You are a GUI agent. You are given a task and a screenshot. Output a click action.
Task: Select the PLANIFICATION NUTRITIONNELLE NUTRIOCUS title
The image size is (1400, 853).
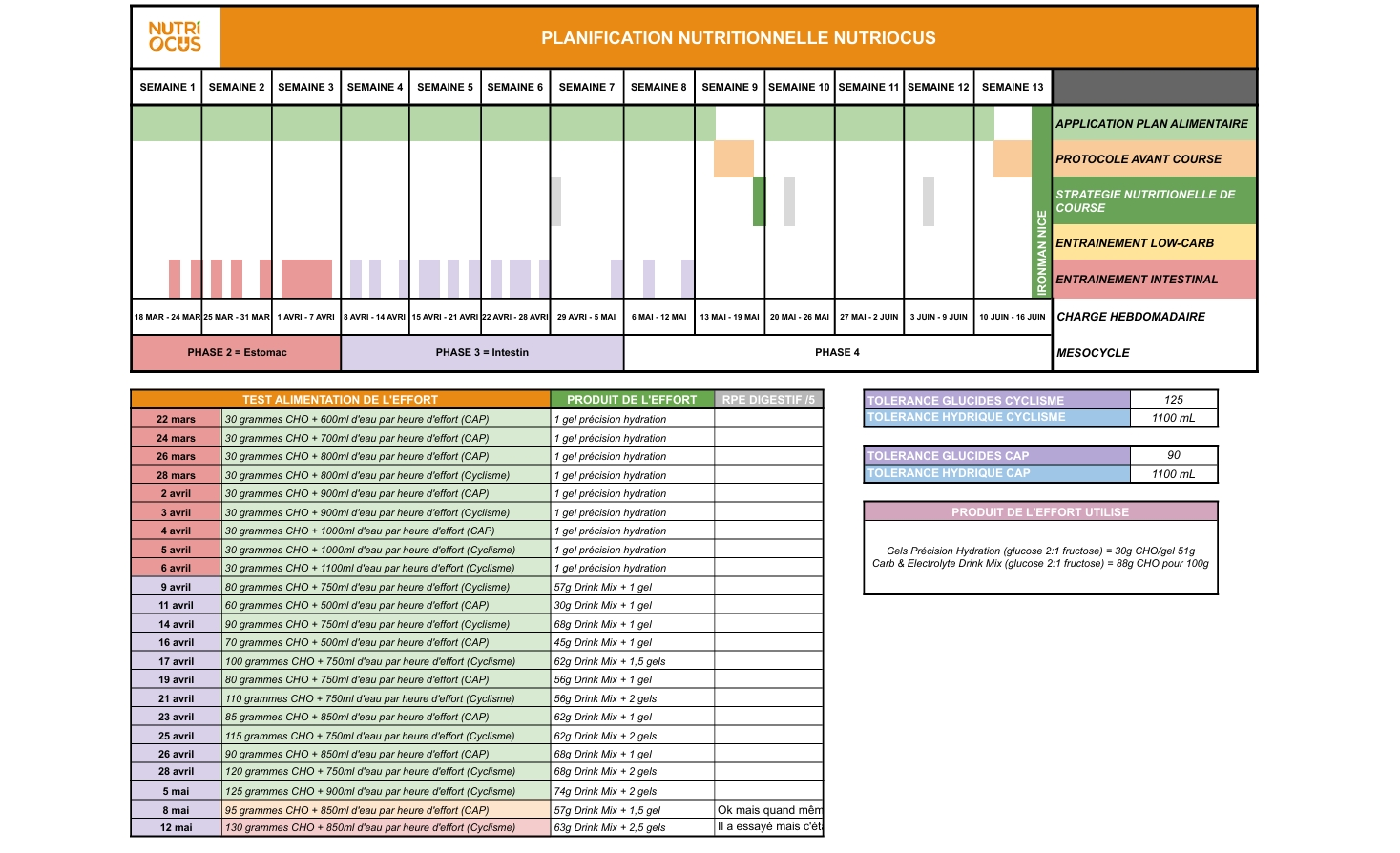pos(739,38)
